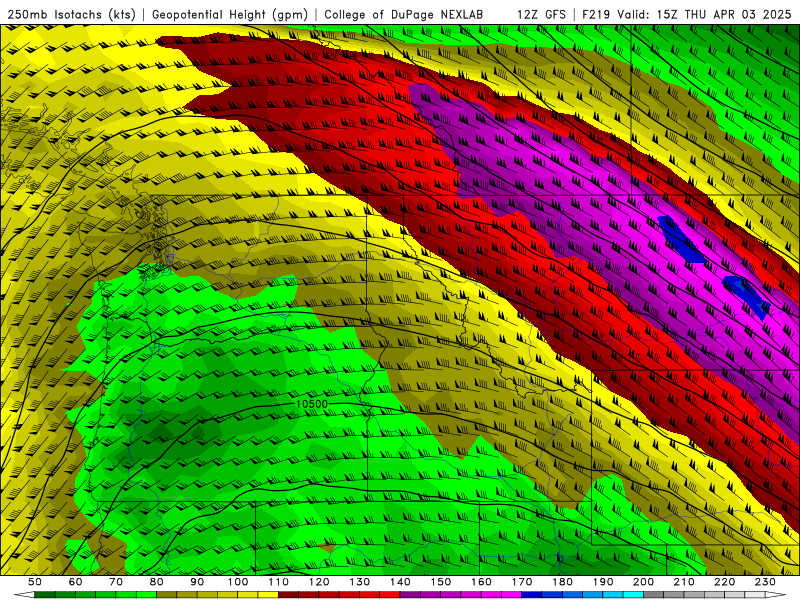The image size is (800, 600).
Task: Click the 60 knot legend label
Action: pos(76,582)
